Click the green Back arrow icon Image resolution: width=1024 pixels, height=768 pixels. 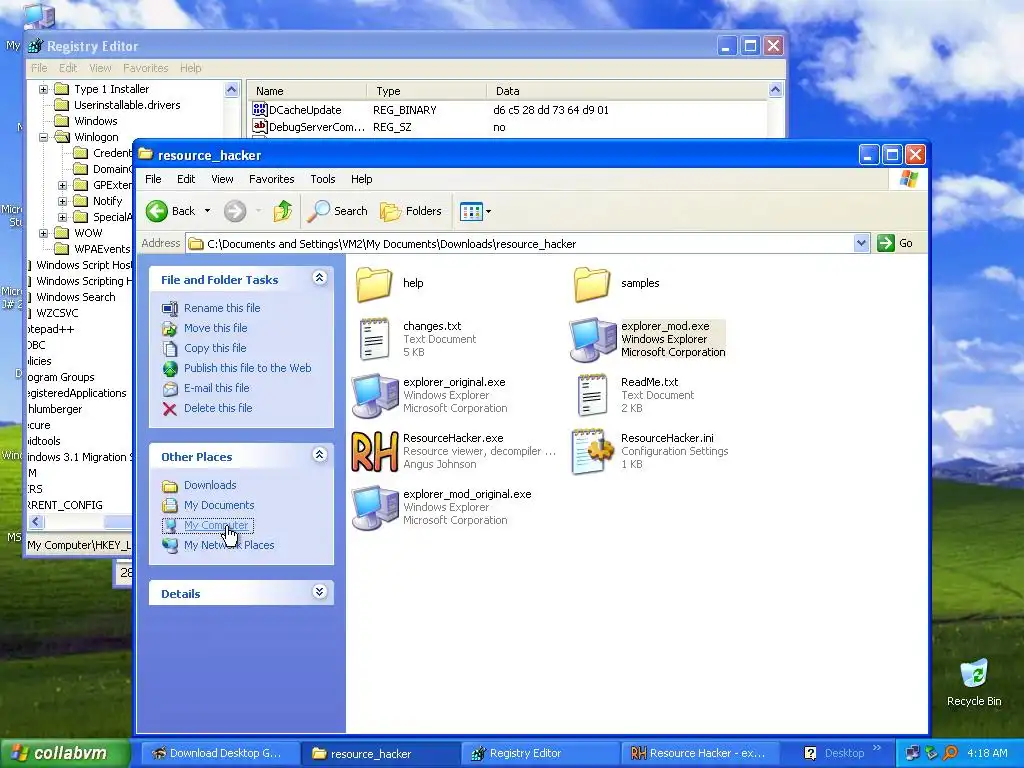[x=157, y=211]
